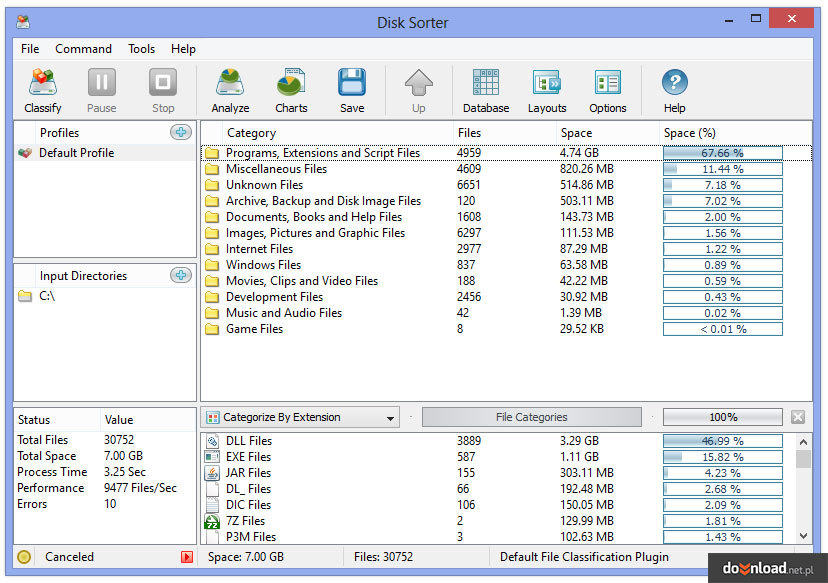Screen dimensions: 828x583
Task: Sort by the Space column header
Action: point(607,133)
